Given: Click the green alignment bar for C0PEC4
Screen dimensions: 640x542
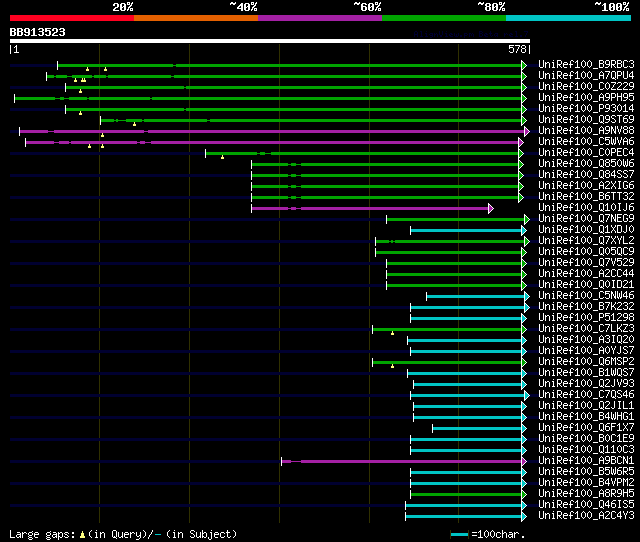Looking at the screenshot, I should click(362, 153).
